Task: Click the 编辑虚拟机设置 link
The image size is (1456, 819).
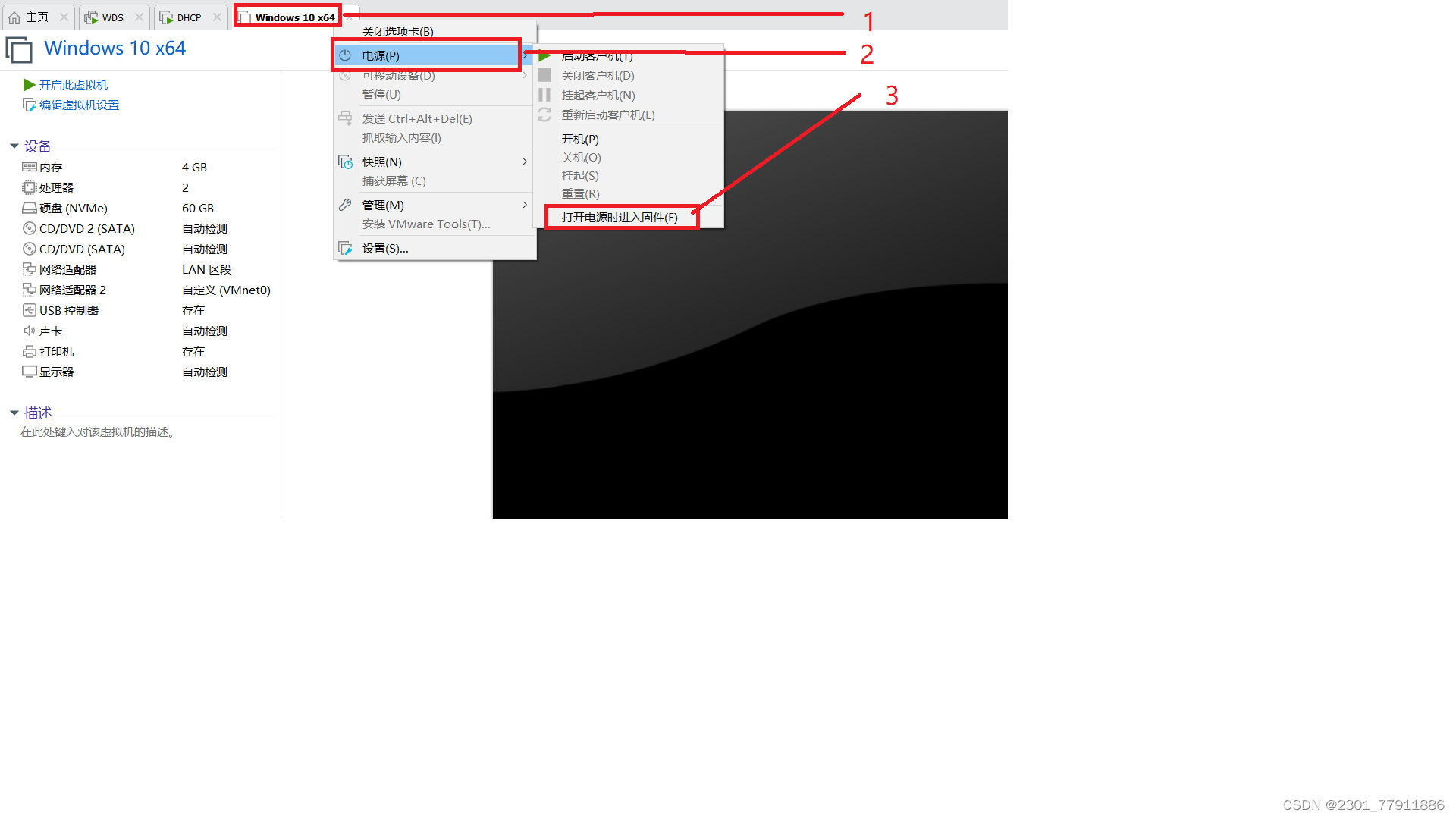Action: click(x=80, y=105)
